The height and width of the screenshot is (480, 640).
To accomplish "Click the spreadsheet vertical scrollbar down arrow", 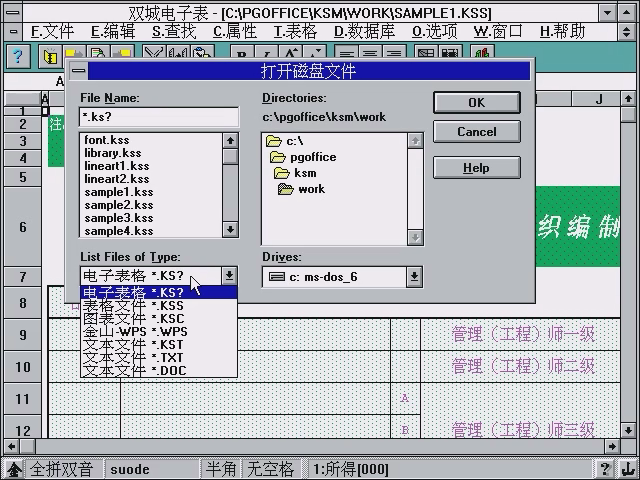I will [628, 429].
